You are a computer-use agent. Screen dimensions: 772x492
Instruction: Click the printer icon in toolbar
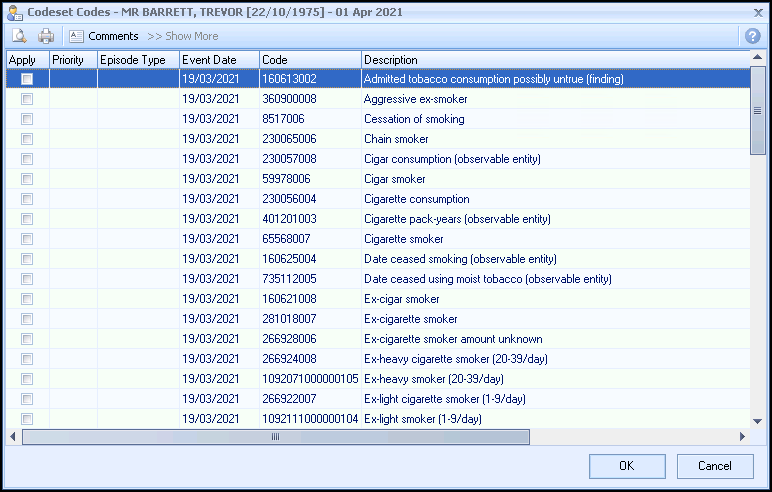click(46, 36)
